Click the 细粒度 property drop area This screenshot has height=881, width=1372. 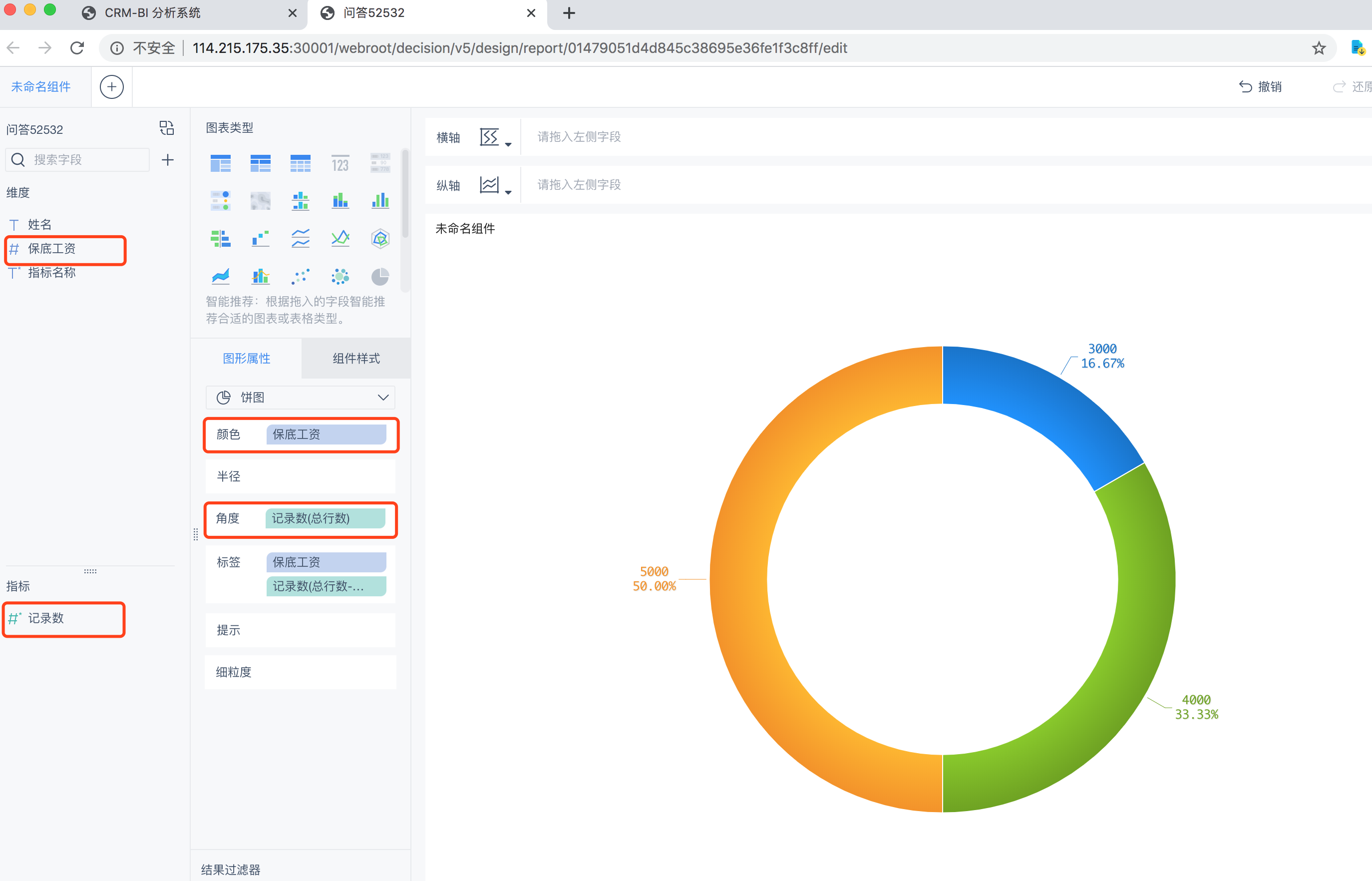point(300,672)
